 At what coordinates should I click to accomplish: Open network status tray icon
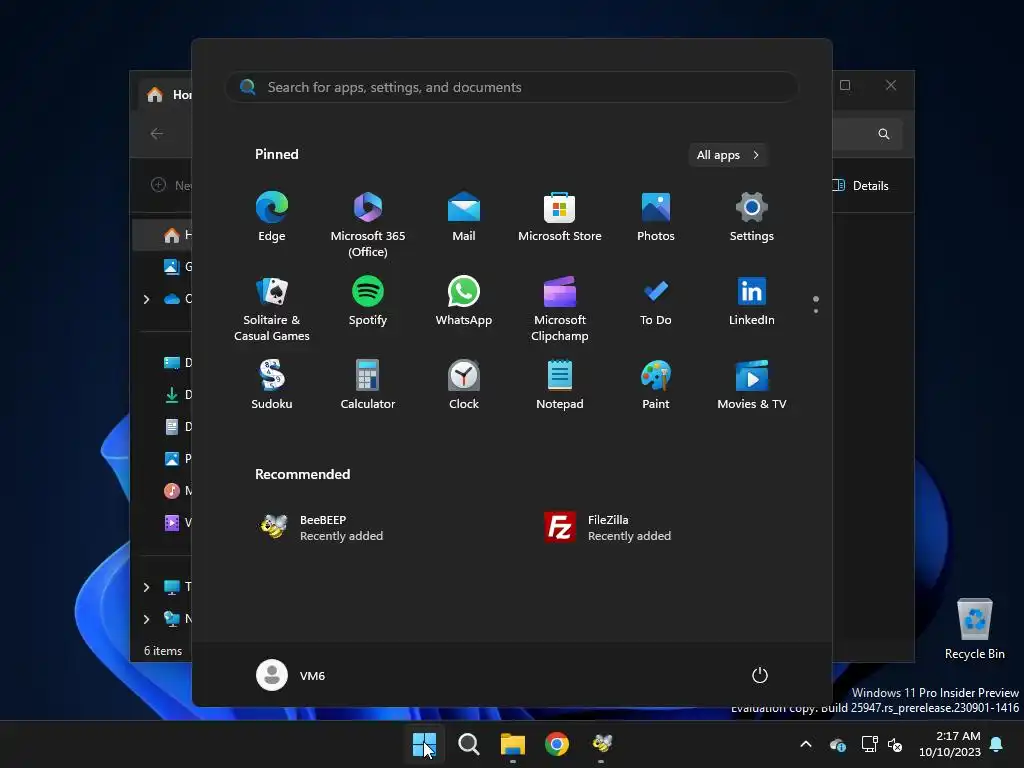[869, 744]
